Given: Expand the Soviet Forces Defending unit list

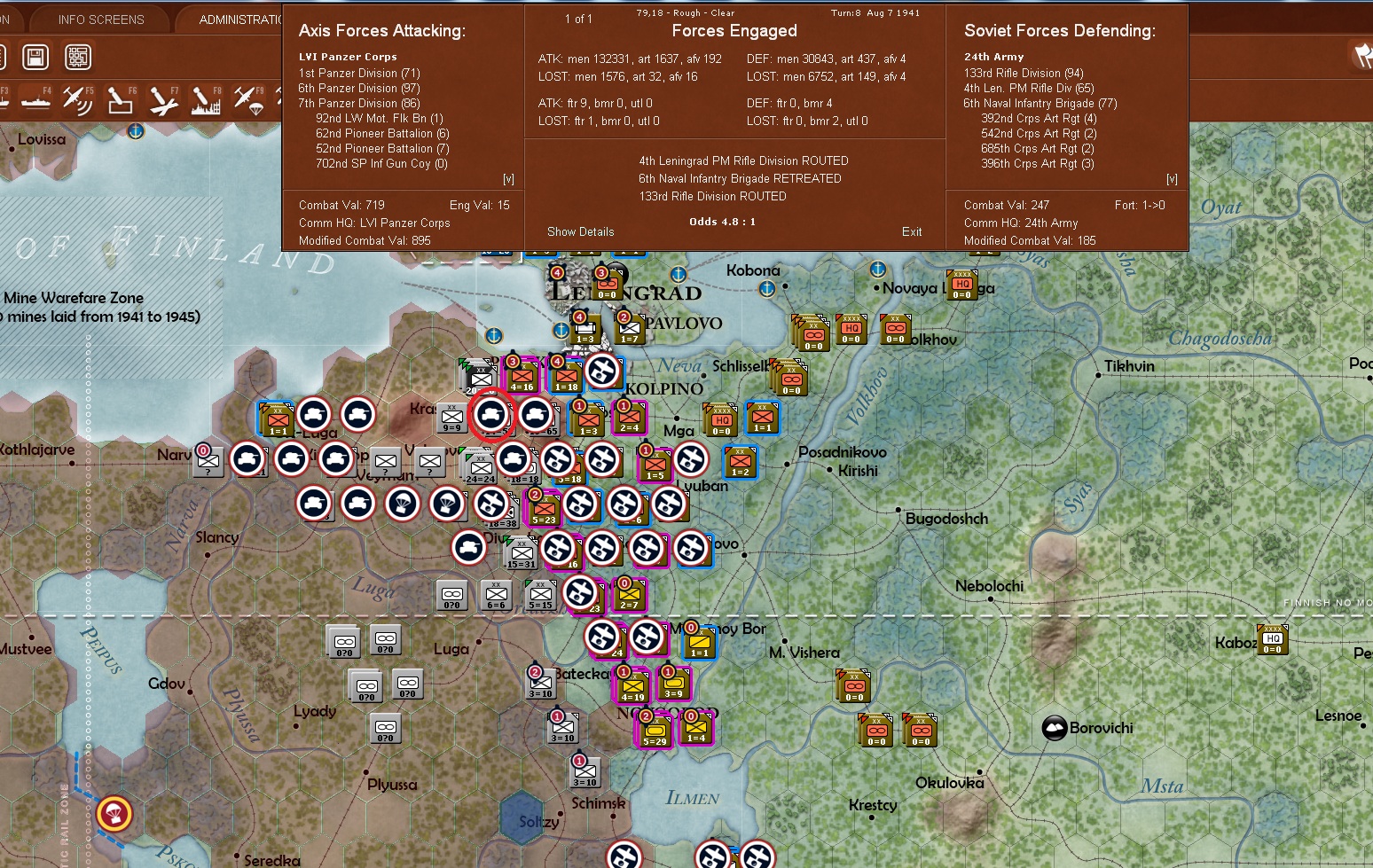Looking at the screenshot, I should tap(1172, 179).
